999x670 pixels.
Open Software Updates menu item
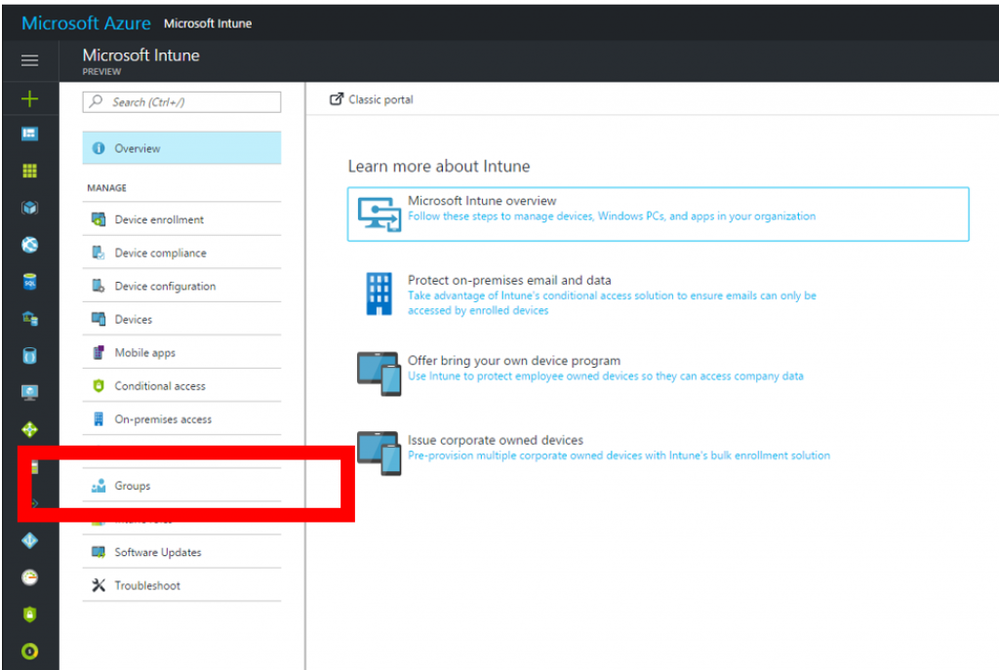point(182,552)
